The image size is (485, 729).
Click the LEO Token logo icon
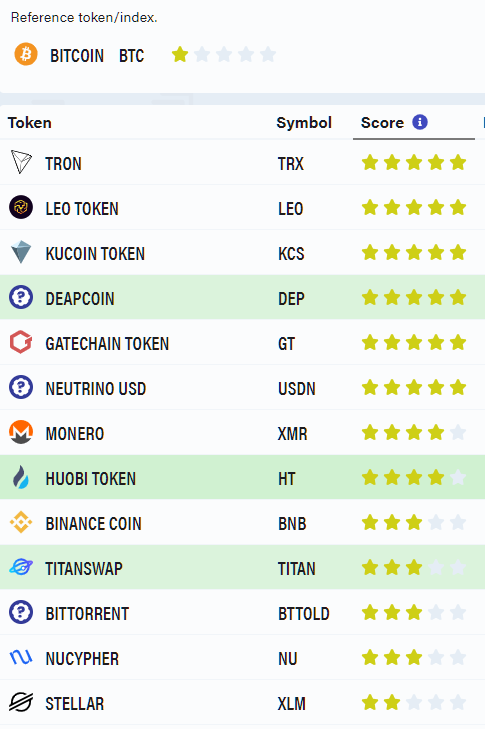pyautogui.click(x=21, y=207)
